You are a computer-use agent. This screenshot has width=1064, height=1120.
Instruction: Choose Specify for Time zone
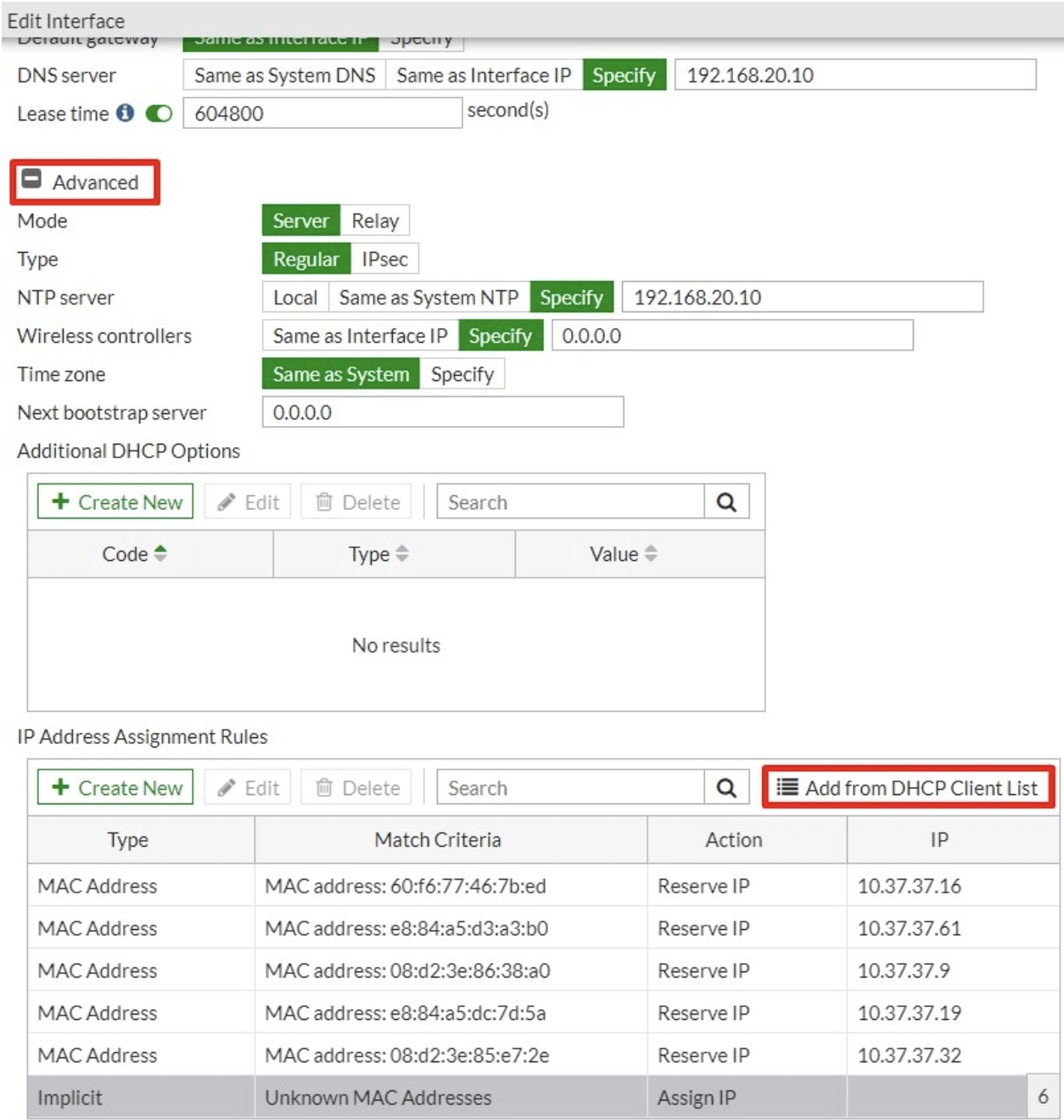(x=462, y=374)
